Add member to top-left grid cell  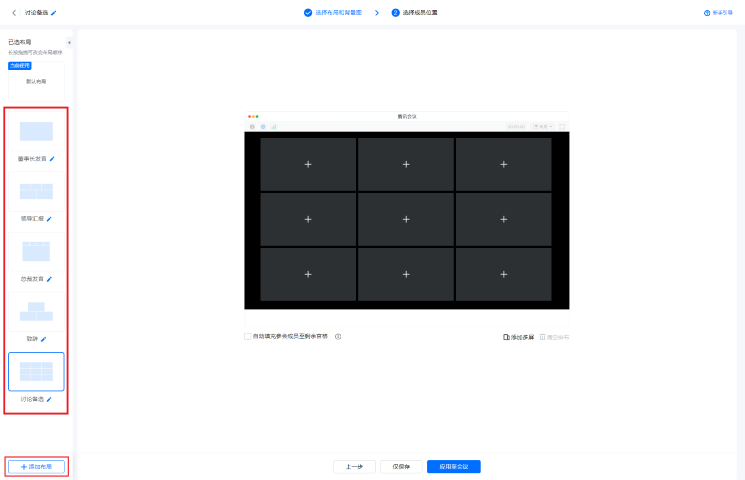308,164
